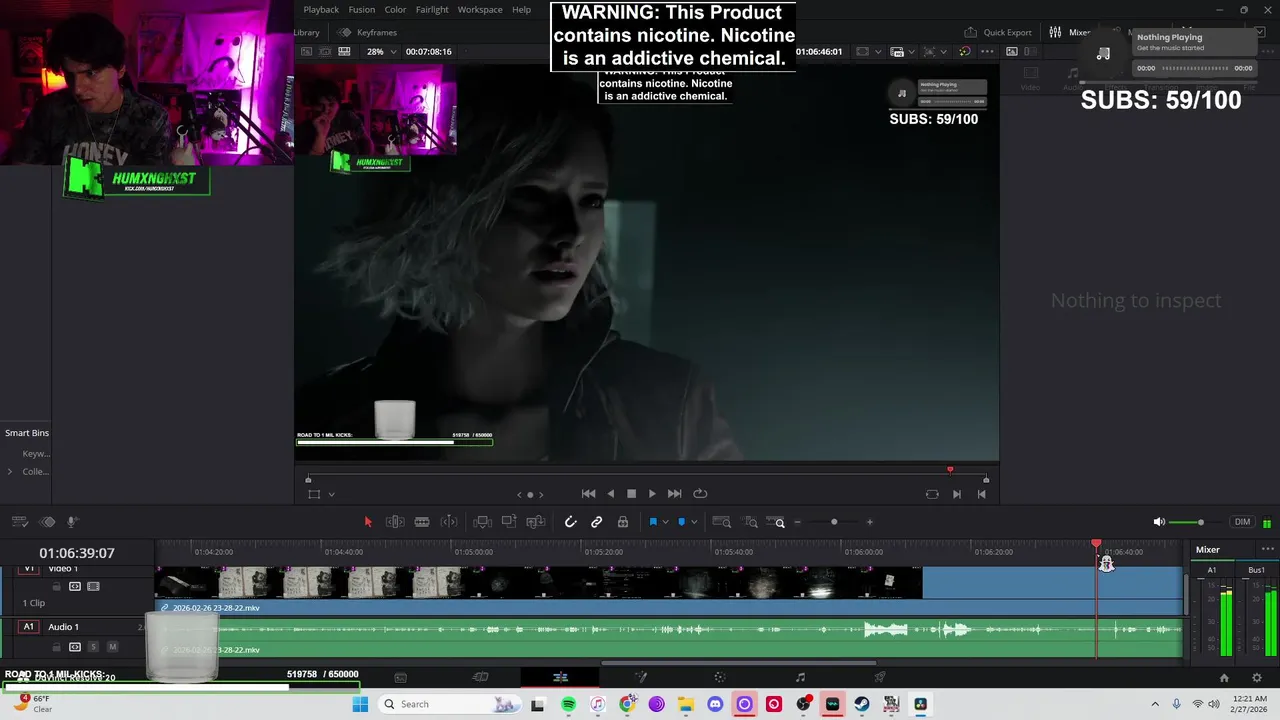
Task: Mute the Audio 1 track
Action: pos(112,647)
